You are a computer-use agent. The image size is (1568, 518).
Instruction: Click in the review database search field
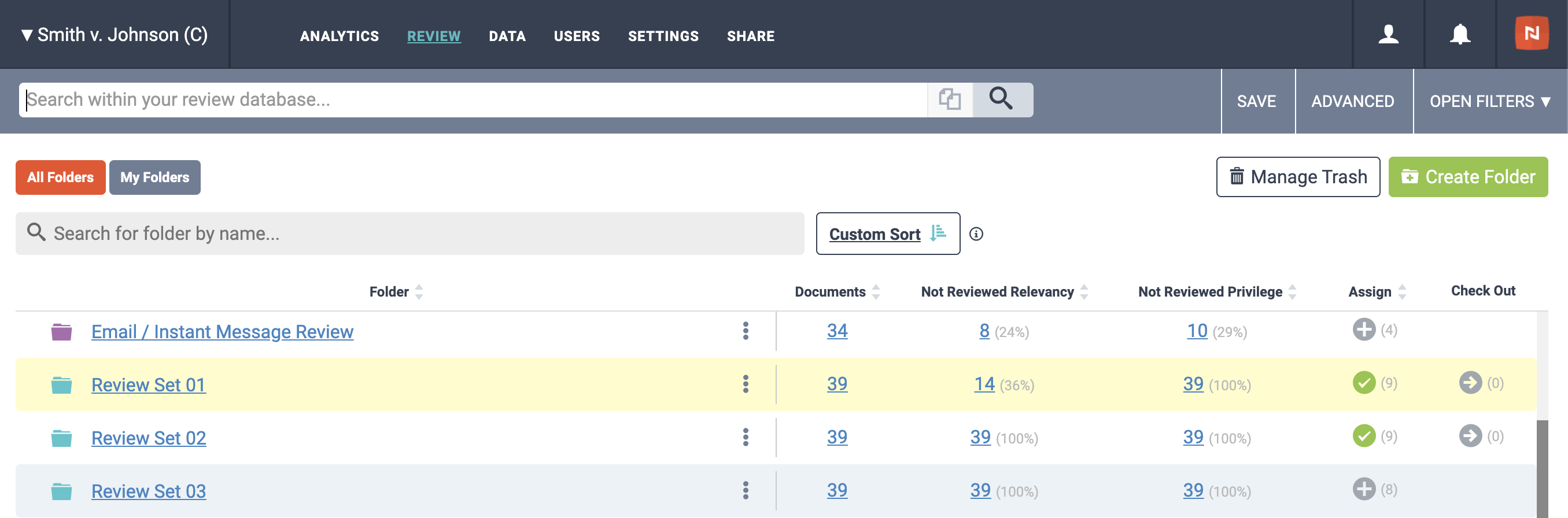(473, 99)
